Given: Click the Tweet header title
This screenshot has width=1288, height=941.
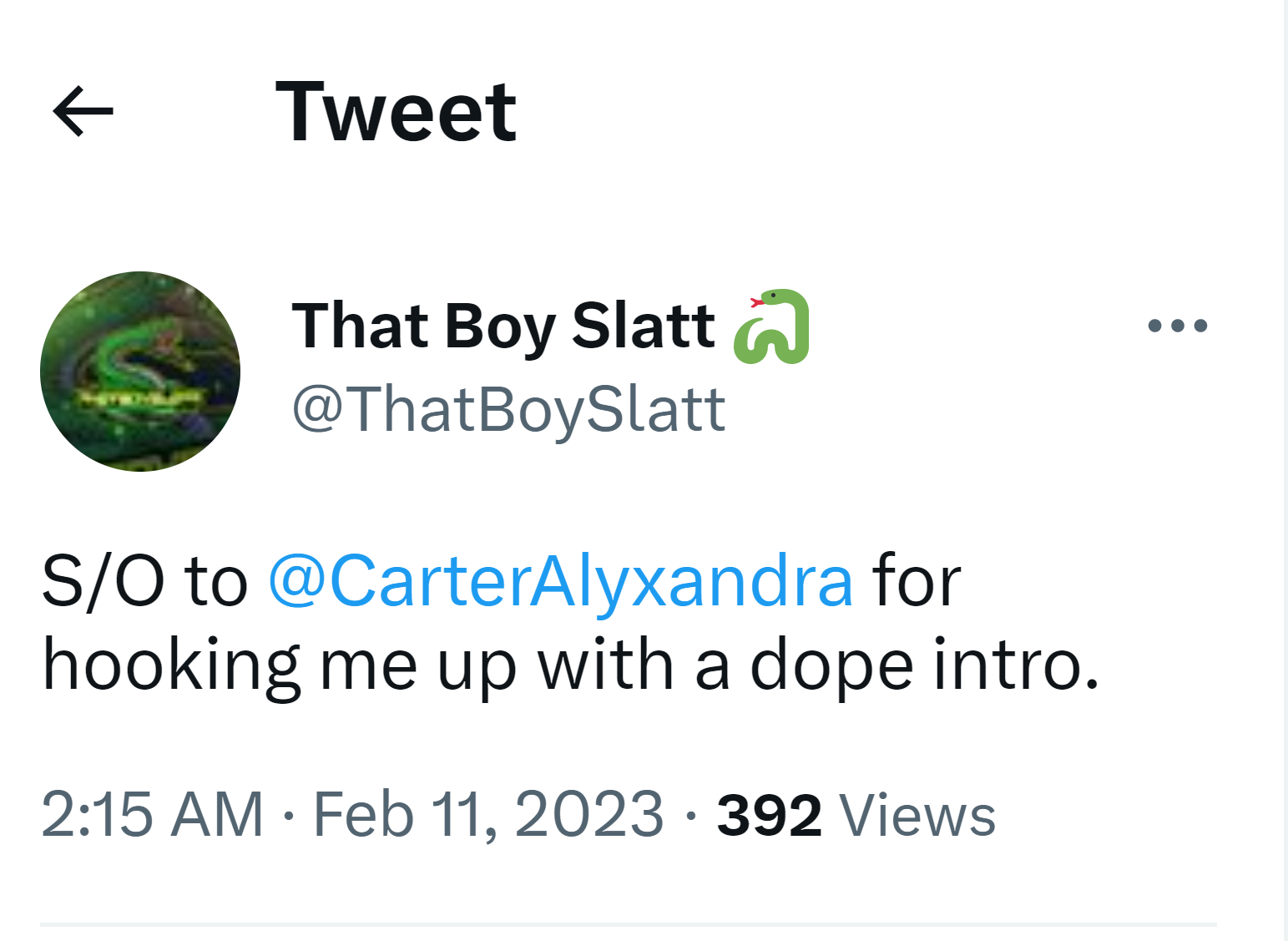Looking at the screenshot, I should (x=396, y=111).
